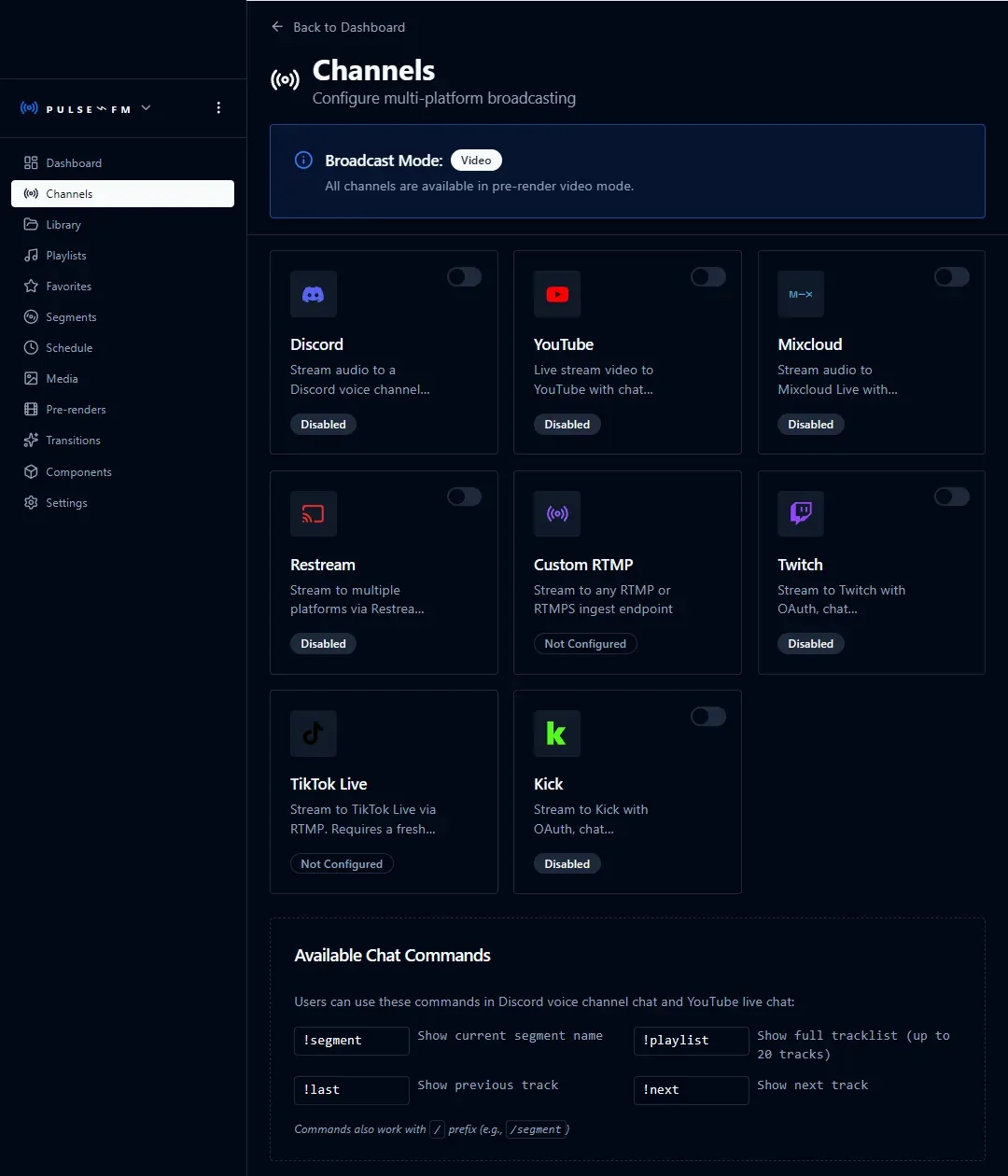Click the Available Chat Commands heading
1008x1176 pixels.
point(392,956)
